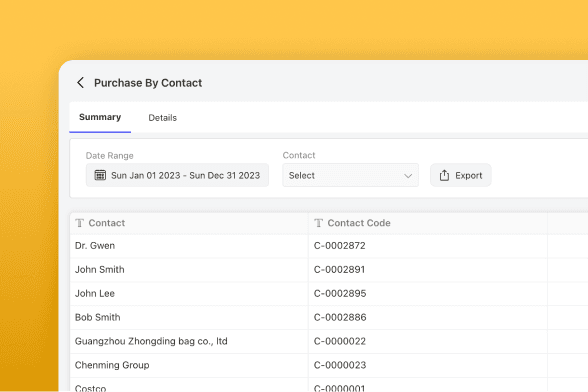Click contact code C-0002895

pyautogui.click(x=340, y=293)
